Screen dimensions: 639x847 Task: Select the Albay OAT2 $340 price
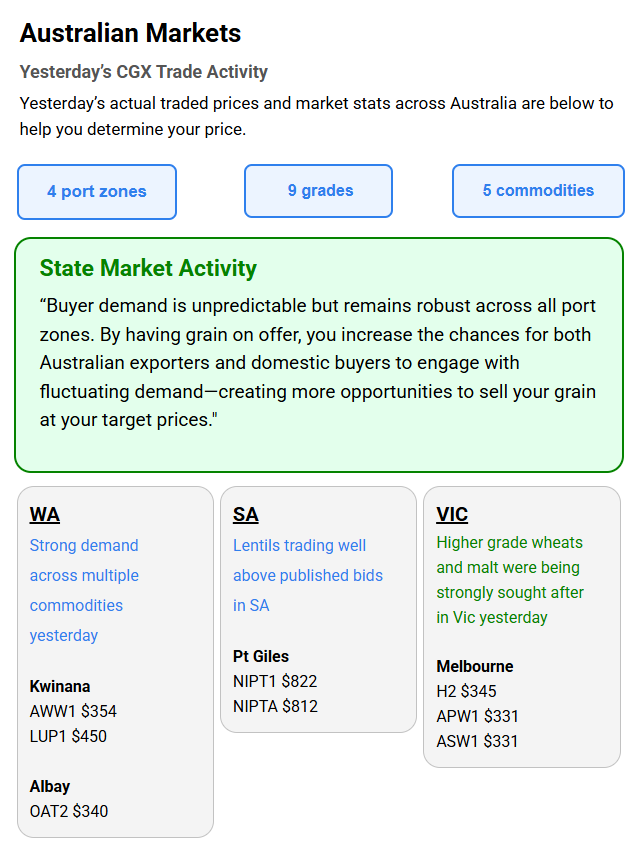point(69,811)
